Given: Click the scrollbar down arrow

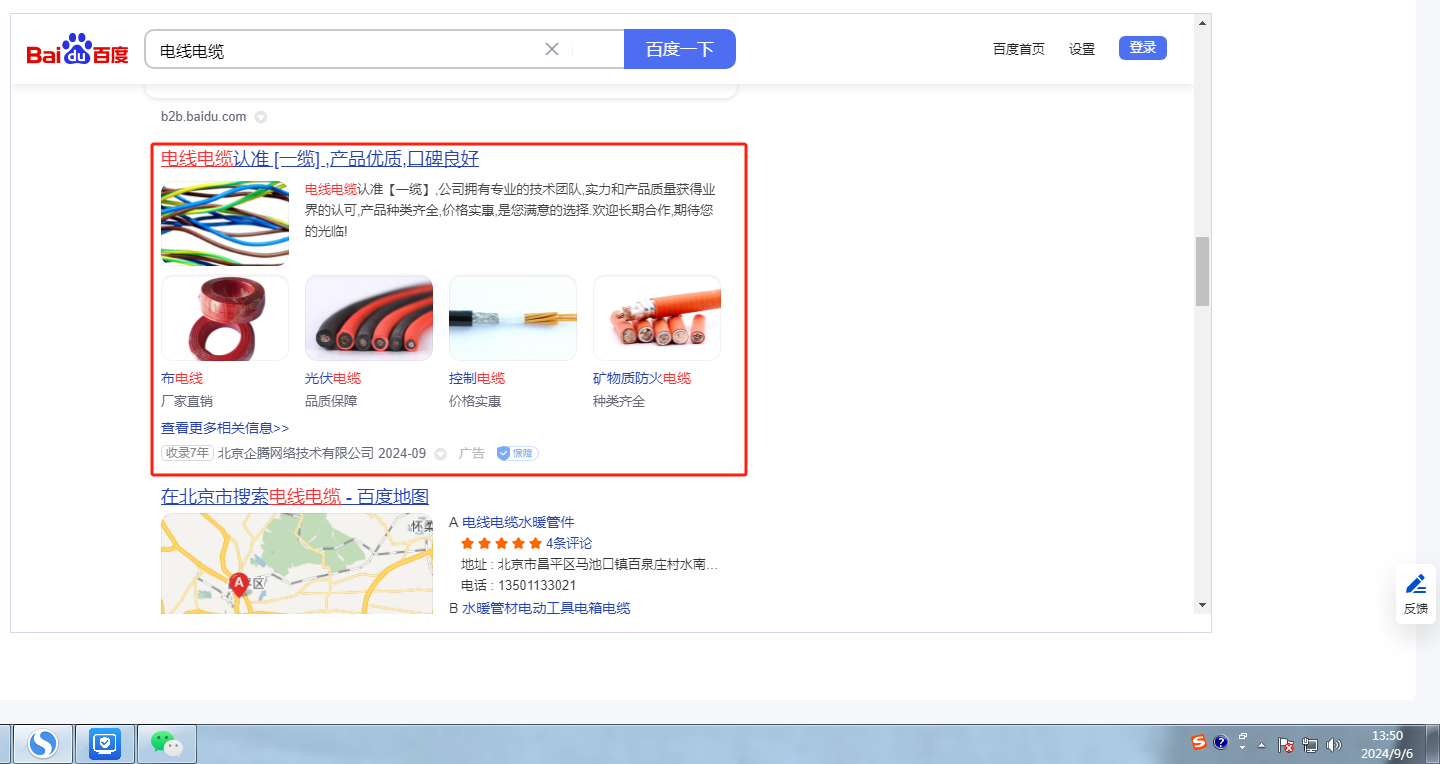Looking at the screenshot, I should tap(1203, 605).
